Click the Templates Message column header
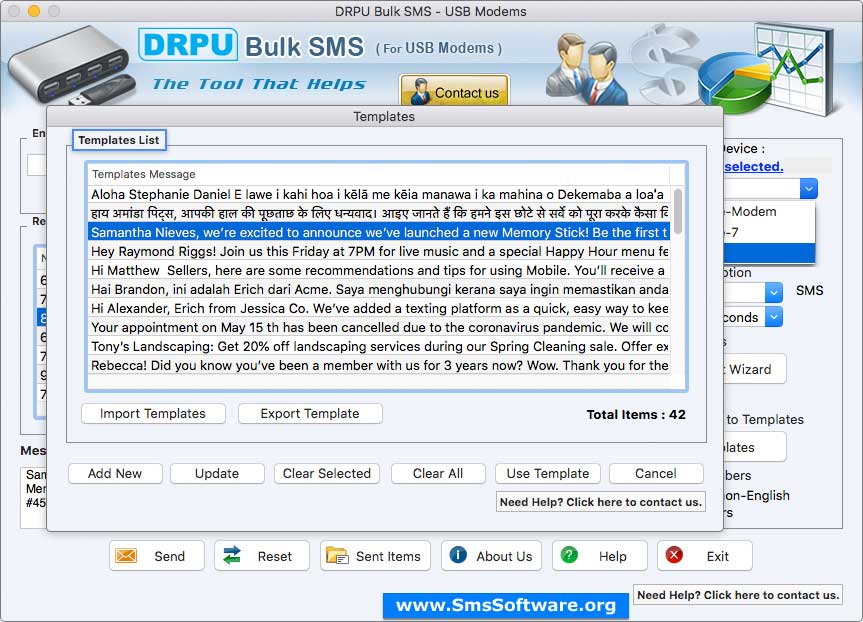Viewport: 863px width, 622px height. point(379,174)
